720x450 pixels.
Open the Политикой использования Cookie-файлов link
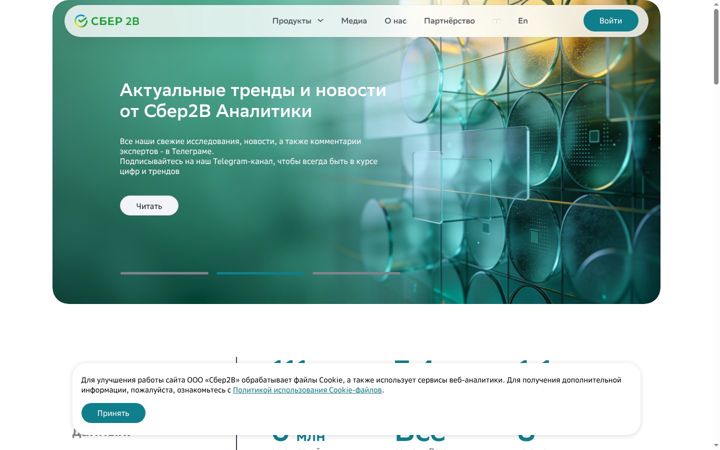pyautogui.click(x=307, y=390)
